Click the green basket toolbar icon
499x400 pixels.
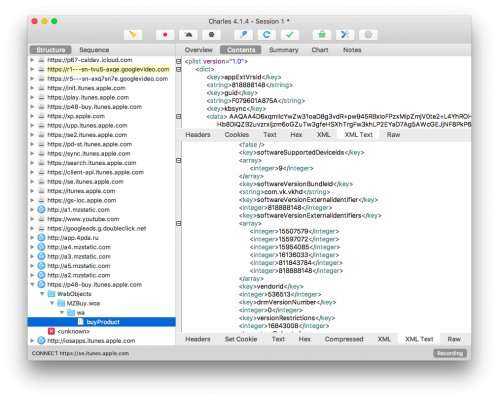pyautogui.click(x=322, y=35)
